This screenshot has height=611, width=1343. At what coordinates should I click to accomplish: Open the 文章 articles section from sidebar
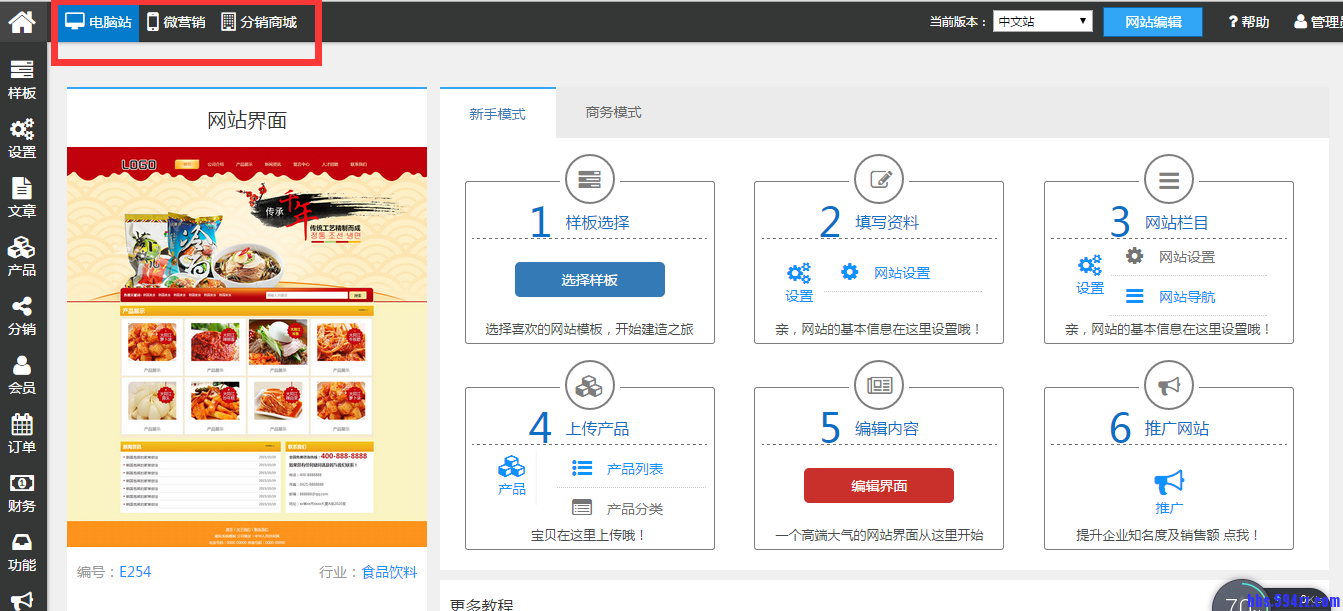[x=22, y=199]
